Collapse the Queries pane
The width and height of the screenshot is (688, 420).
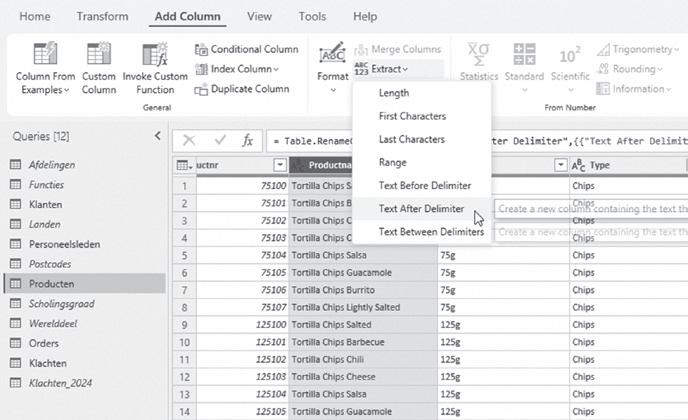point(157,136)
